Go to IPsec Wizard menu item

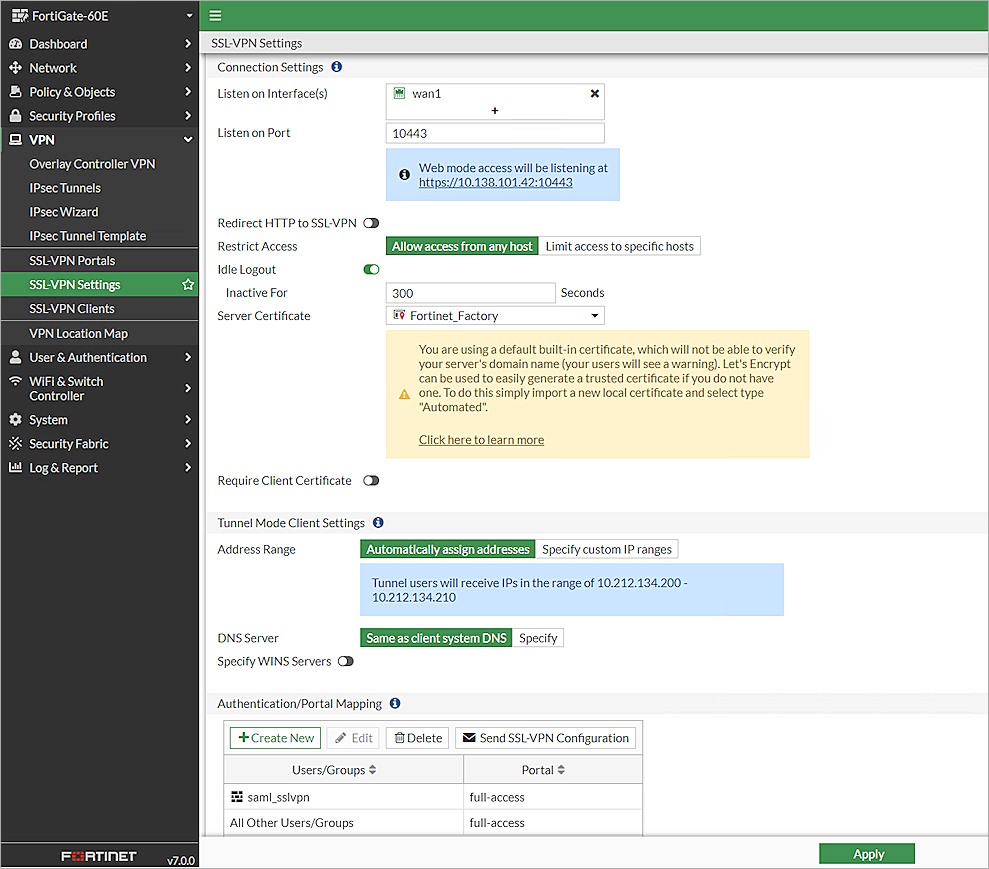(64, 212)
